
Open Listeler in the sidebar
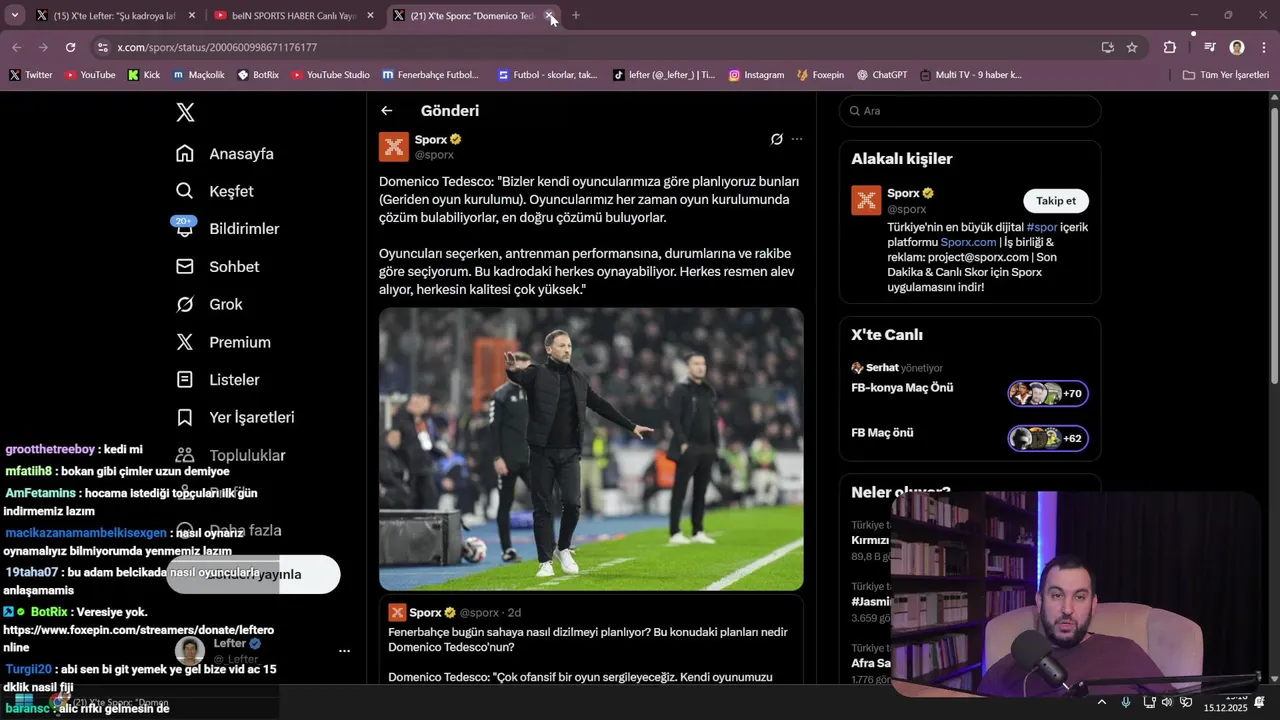217,380
